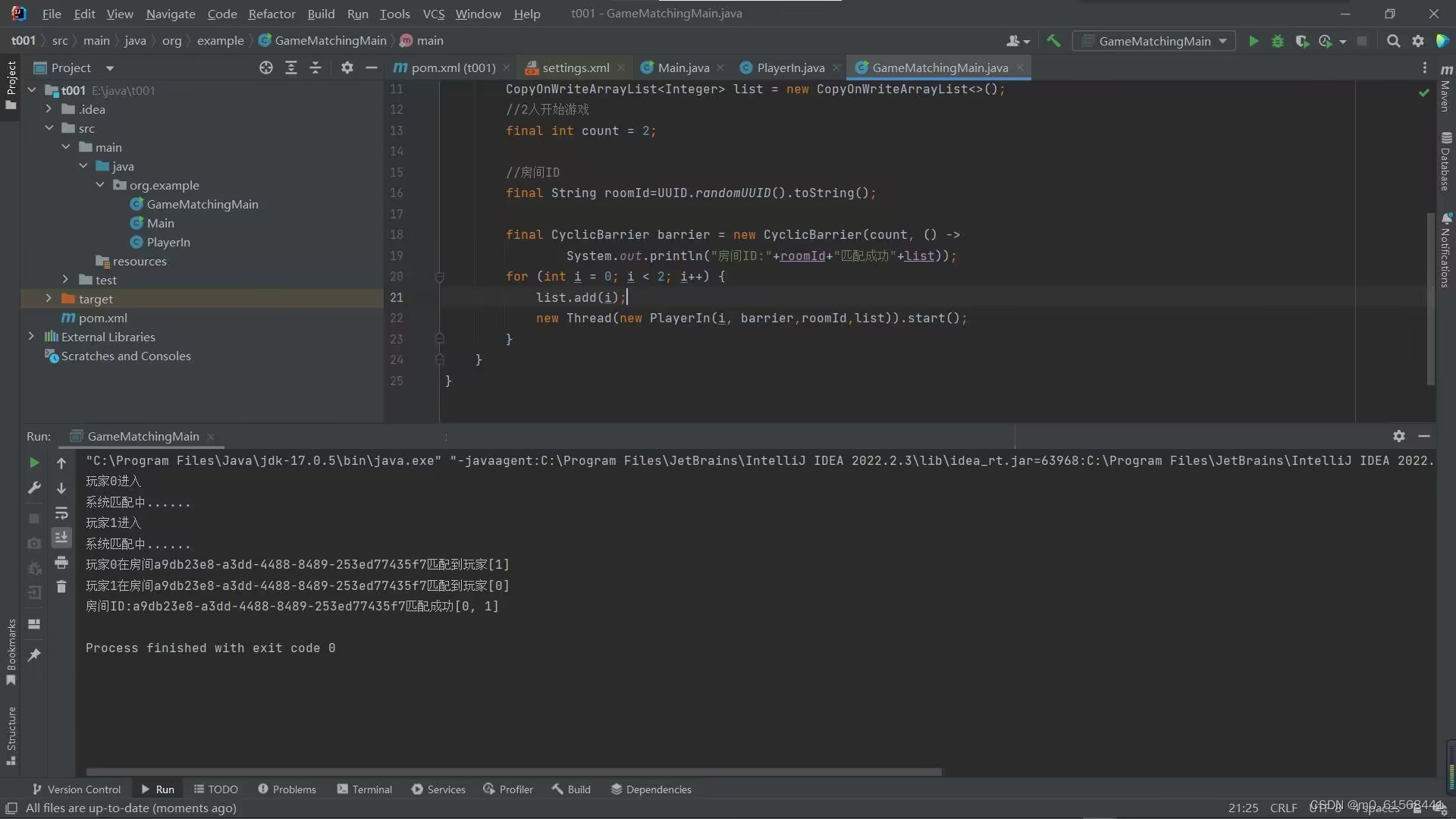Viewport: 1456px width, 819px height.
Task: Open the Maven tool window
Action: point(1445,88)
